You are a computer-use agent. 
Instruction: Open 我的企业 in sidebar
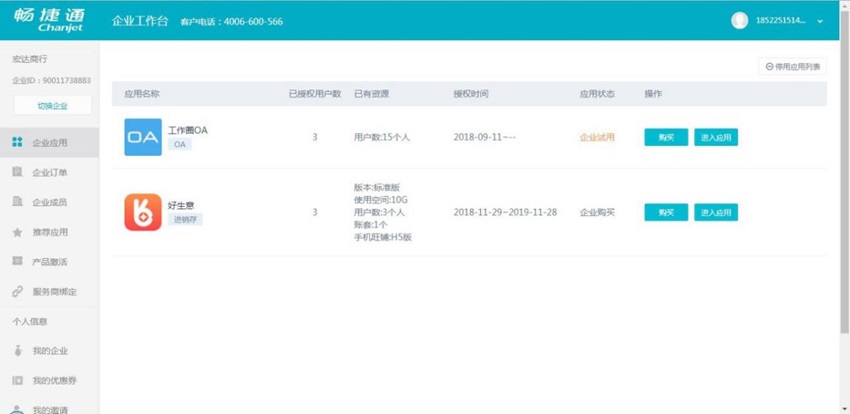[49, 351]
